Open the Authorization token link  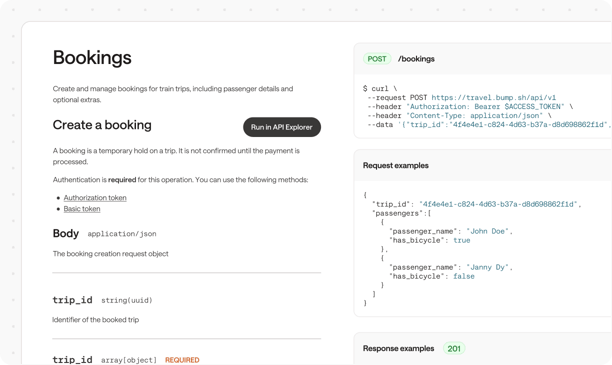coord(95,198)
